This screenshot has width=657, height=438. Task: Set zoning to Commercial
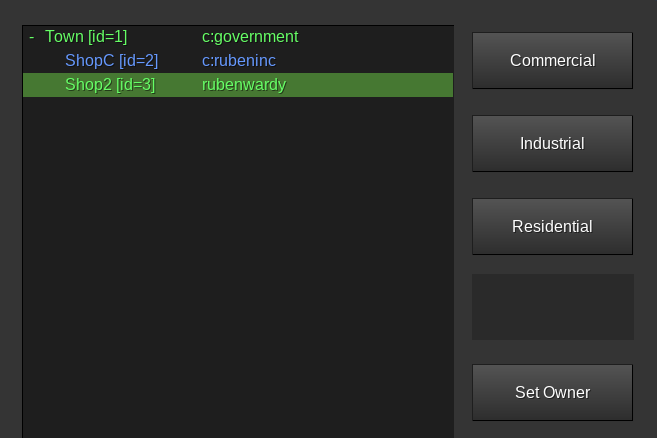(x=552, y=60)
